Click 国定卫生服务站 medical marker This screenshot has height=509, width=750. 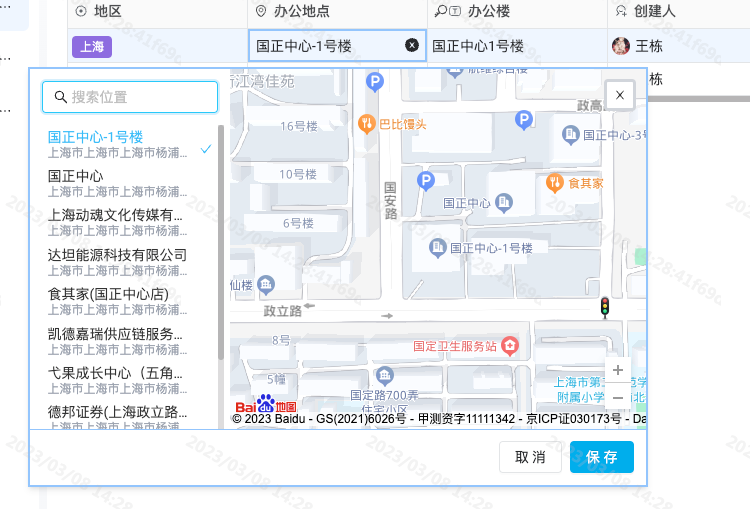[510, 346]
